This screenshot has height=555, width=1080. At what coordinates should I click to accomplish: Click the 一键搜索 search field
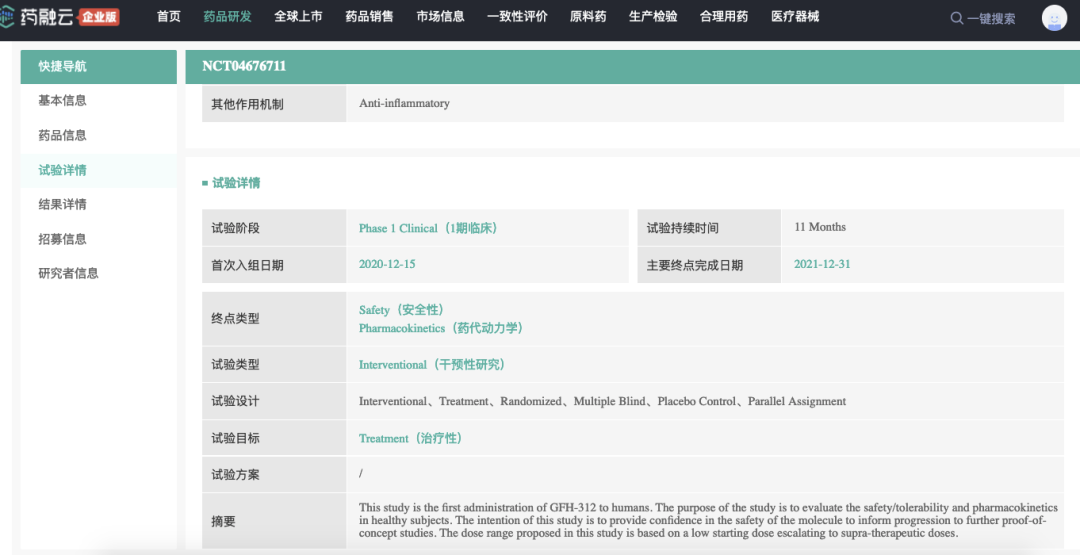click(991, 18)
